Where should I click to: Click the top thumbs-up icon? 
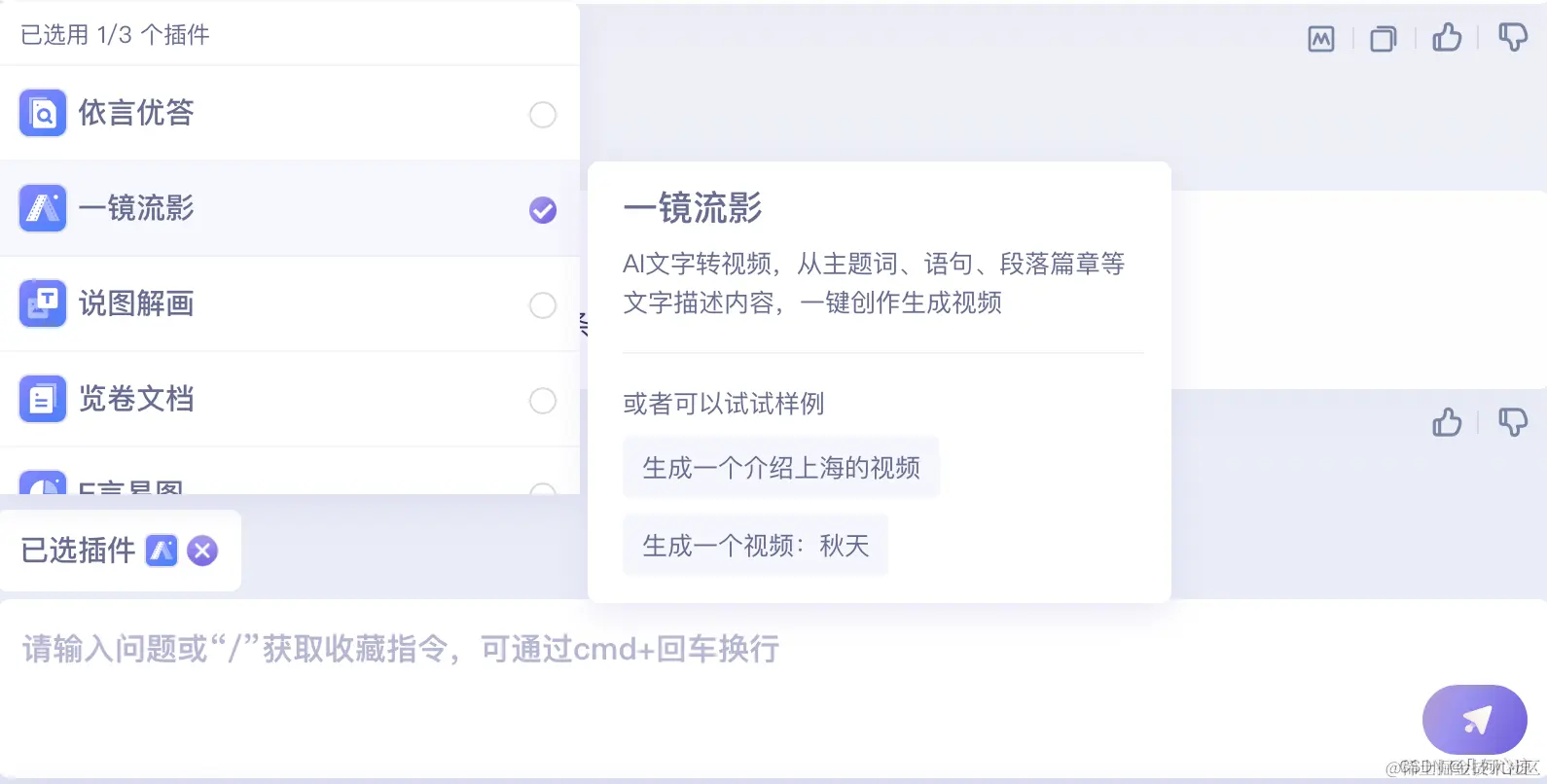click(1448, 38)
